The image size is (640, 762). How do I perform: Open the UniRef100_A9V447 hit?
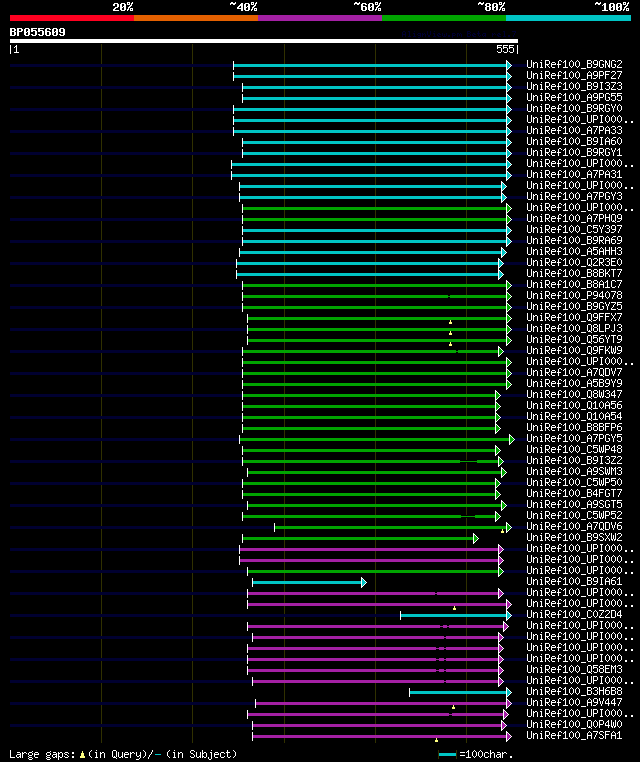(x=574, y=702)
